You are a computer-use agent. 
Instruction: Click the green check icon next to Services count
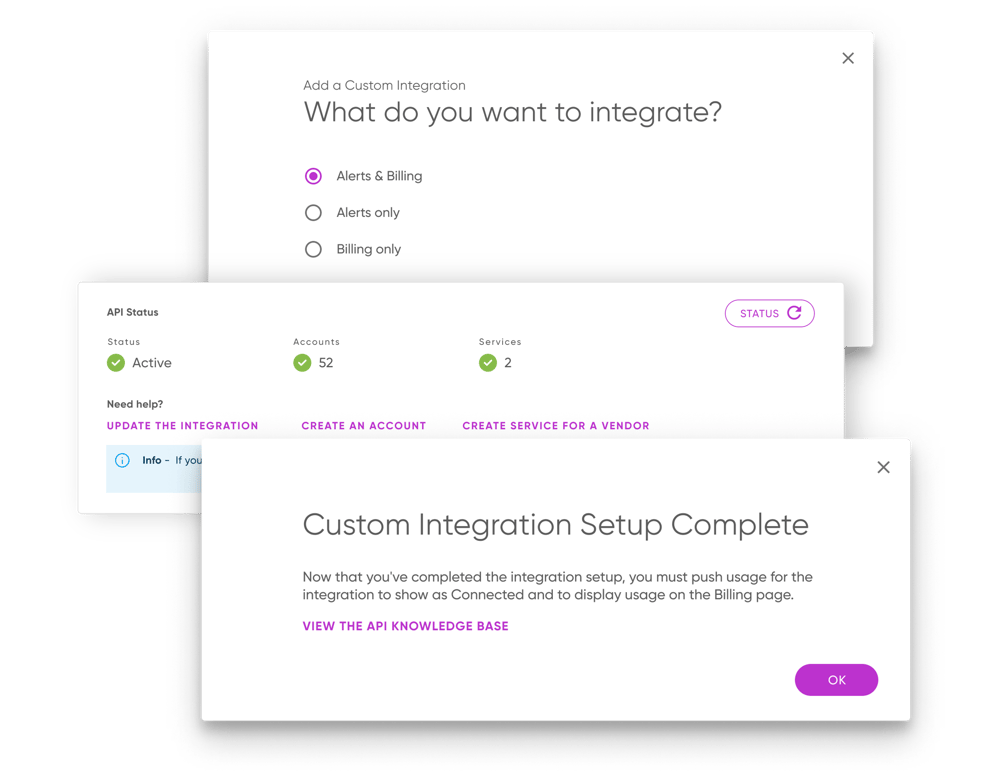pos(487,363)
